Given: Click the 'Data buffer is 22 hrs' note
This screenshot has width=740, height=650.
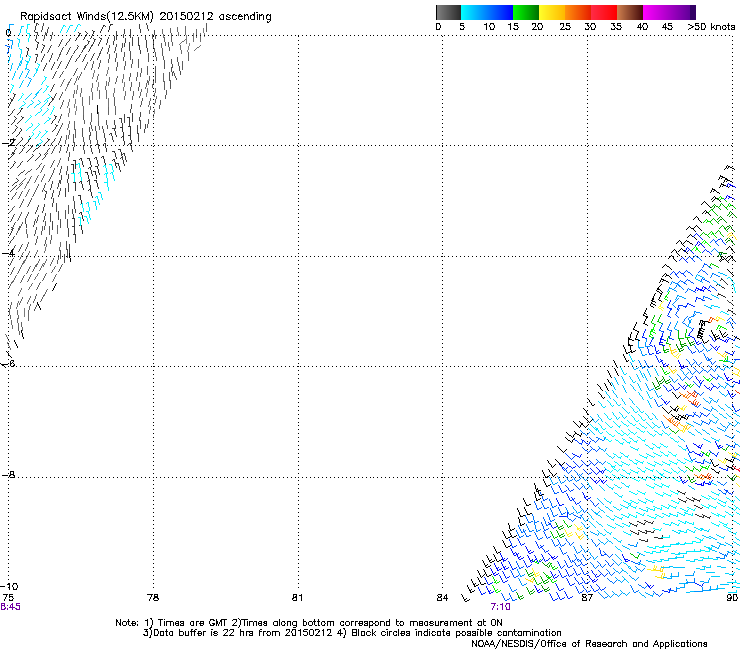Looking at the screenshot, I should 237,633.
